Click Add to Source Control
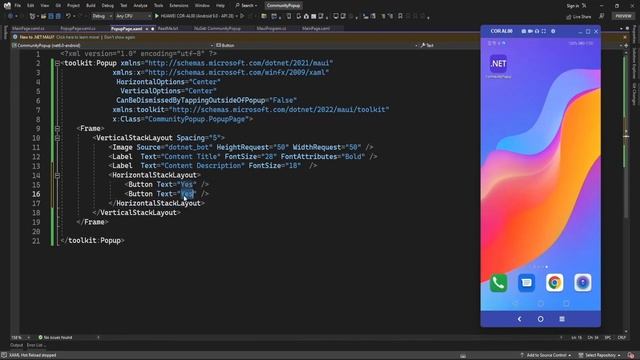The image size is (640, 360). pos(546,355)
